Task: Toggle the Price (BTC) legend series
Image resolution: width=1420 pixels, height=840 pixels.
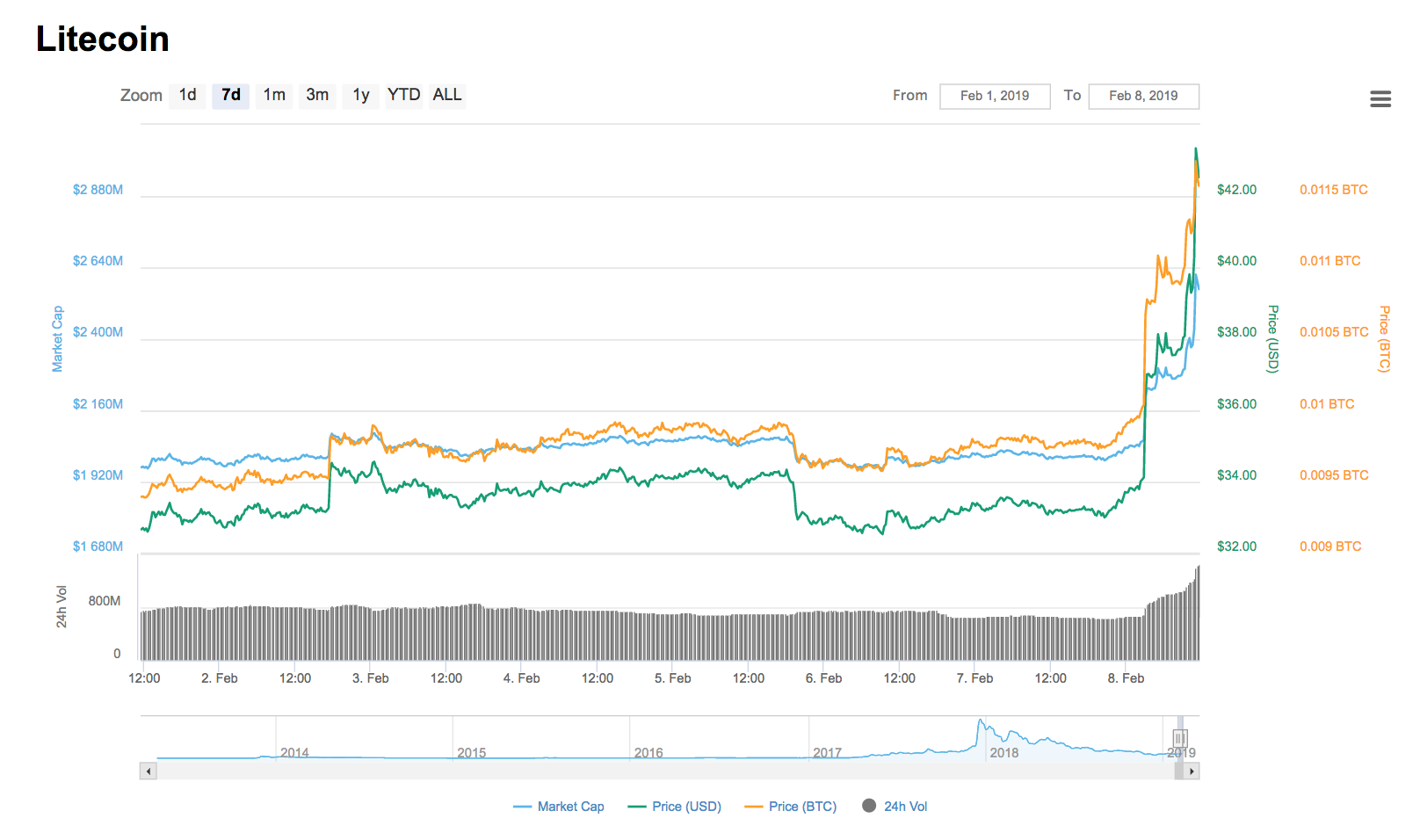Action: [791, 807]
